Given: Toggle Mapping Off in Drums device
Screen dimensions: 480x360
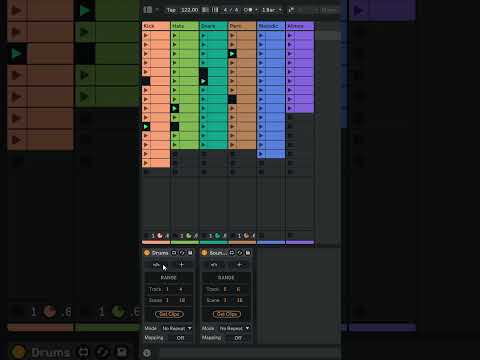Looking at the screenshot, I should click(x=180, y=338).
